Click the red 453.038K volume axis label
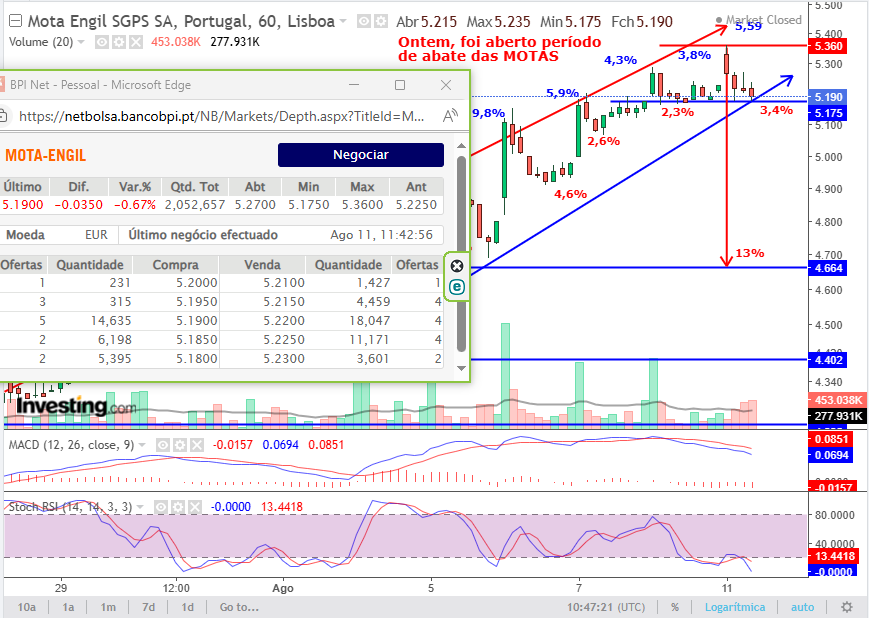 coord(838,400)
